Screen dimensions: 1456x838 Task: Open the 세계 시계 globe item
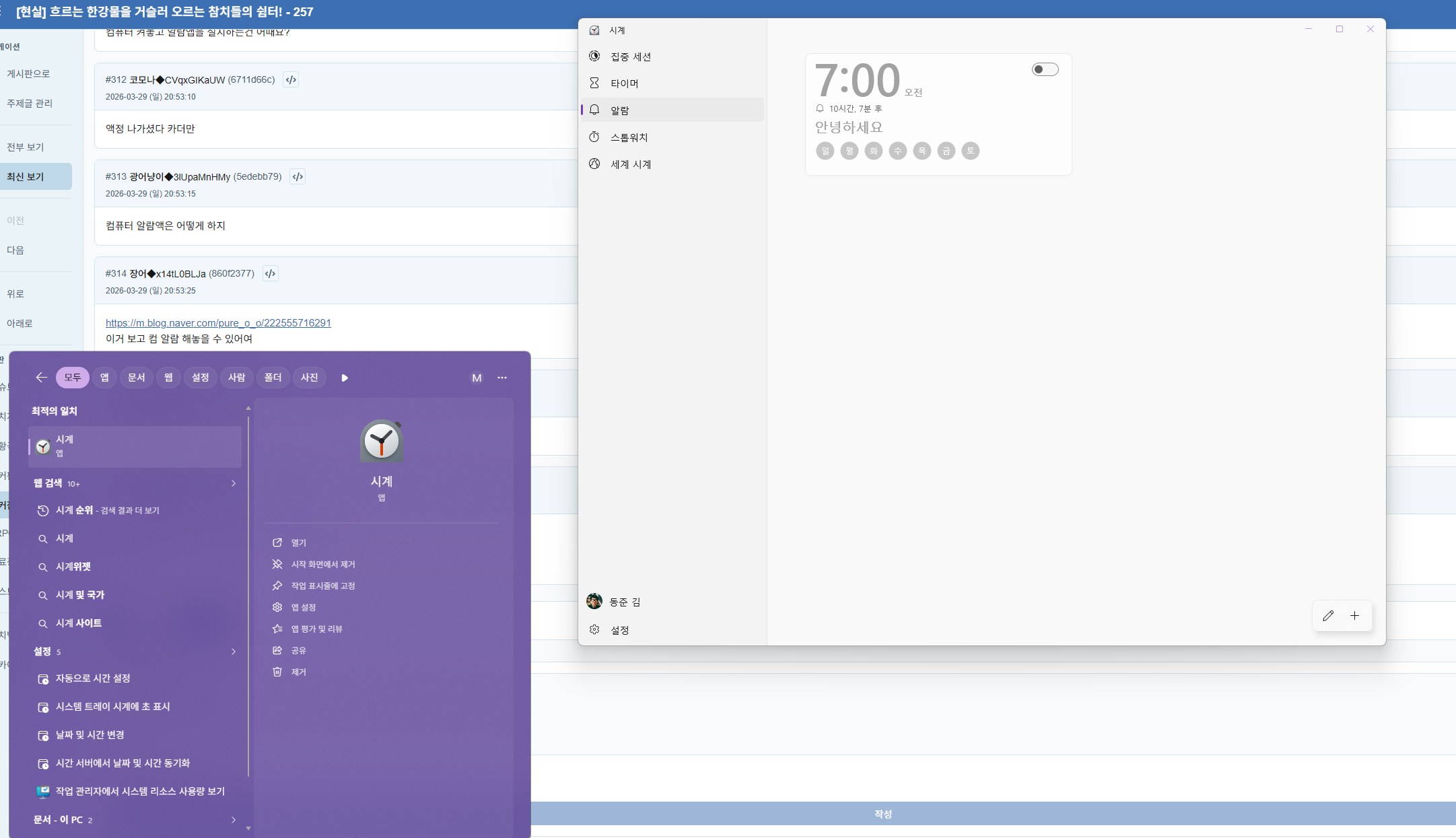(x=630, y=164)
